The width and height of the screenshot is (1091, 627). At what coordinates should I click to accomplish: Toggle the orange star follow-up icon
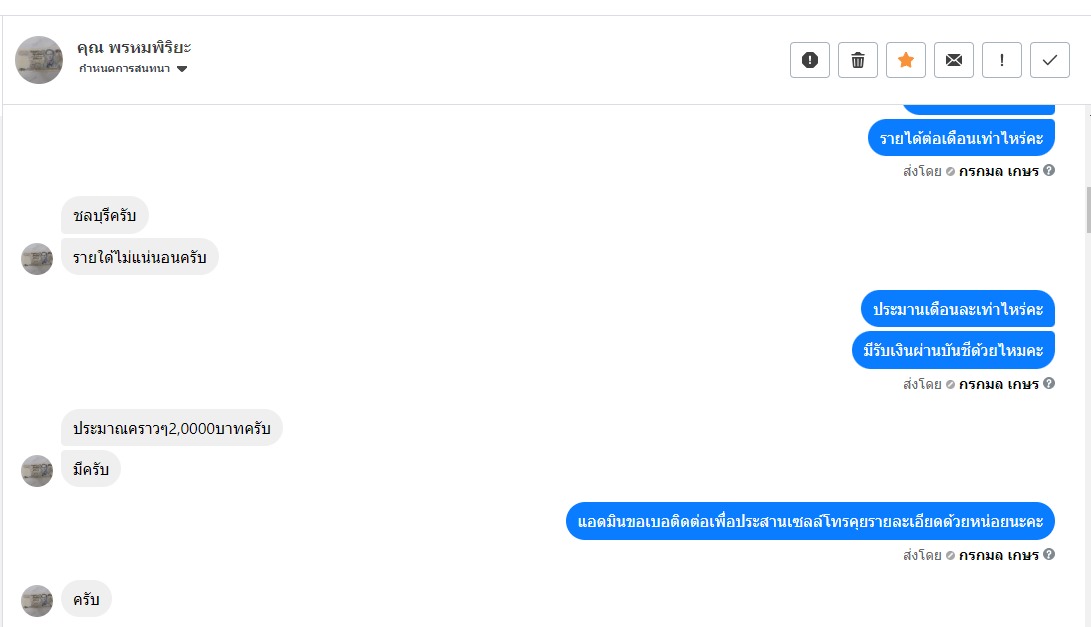[906, 60]
